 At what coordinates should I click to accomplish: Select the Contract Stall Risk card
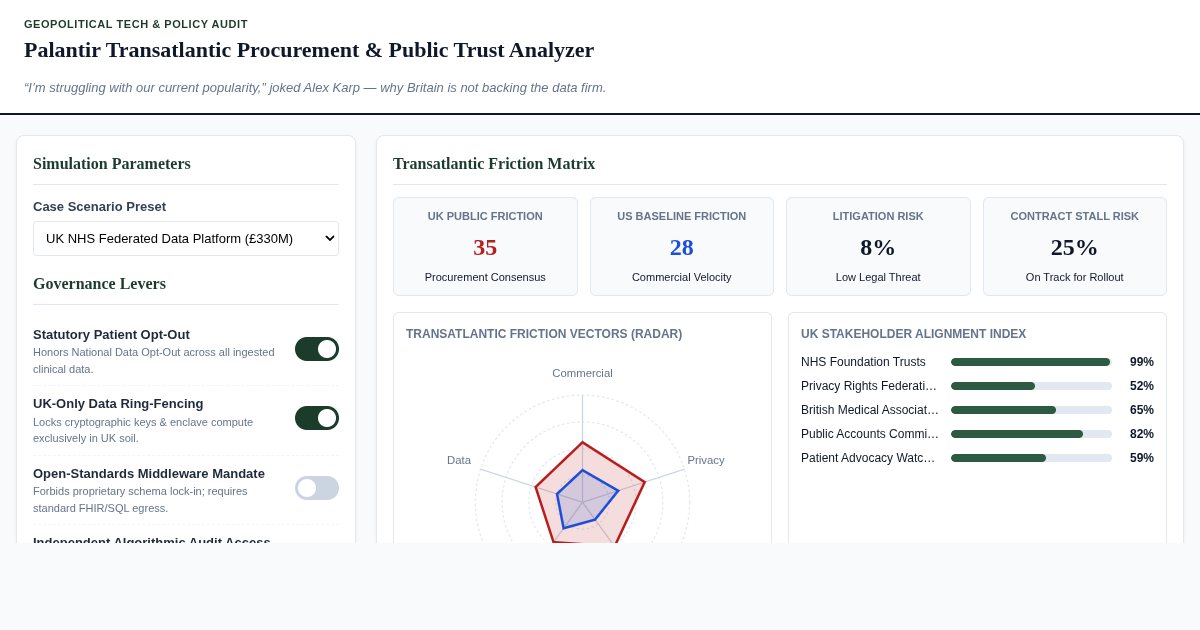point(1075,246)
